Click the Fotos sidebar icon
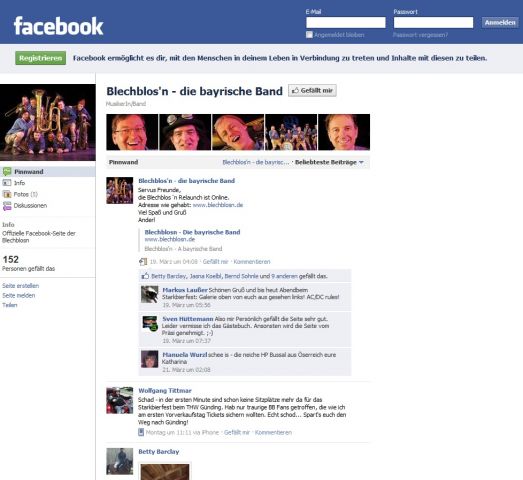 click(x=7, y=194)
